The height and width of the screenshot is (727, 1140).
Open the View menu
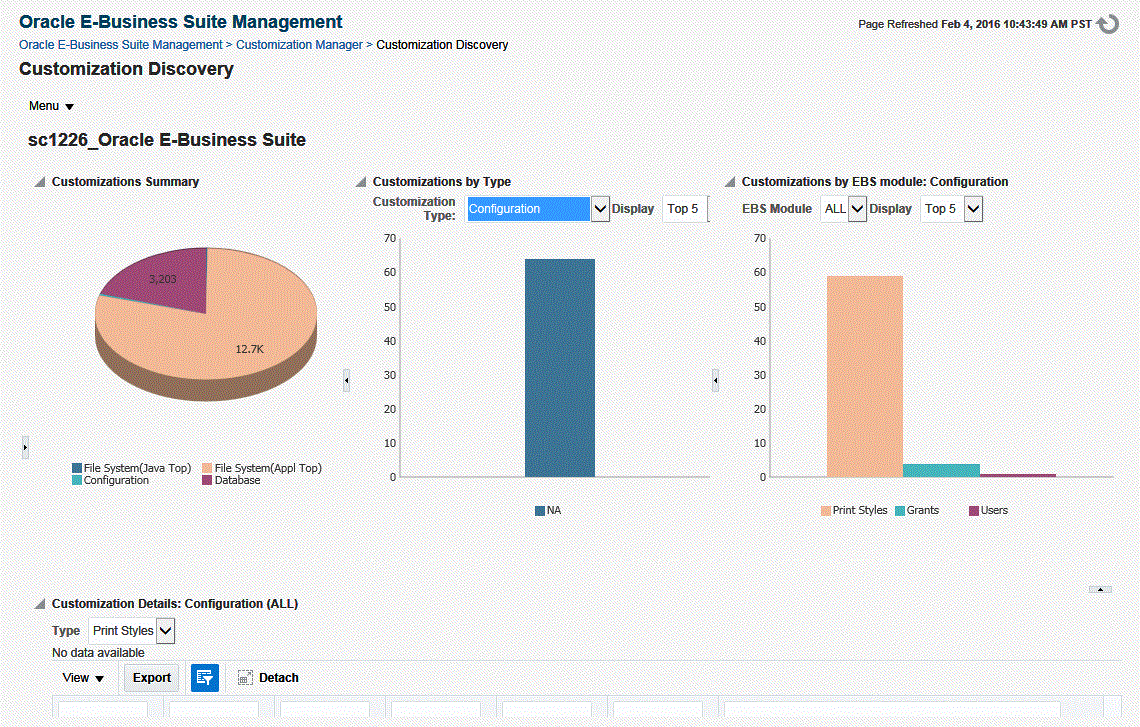point(83,678)
